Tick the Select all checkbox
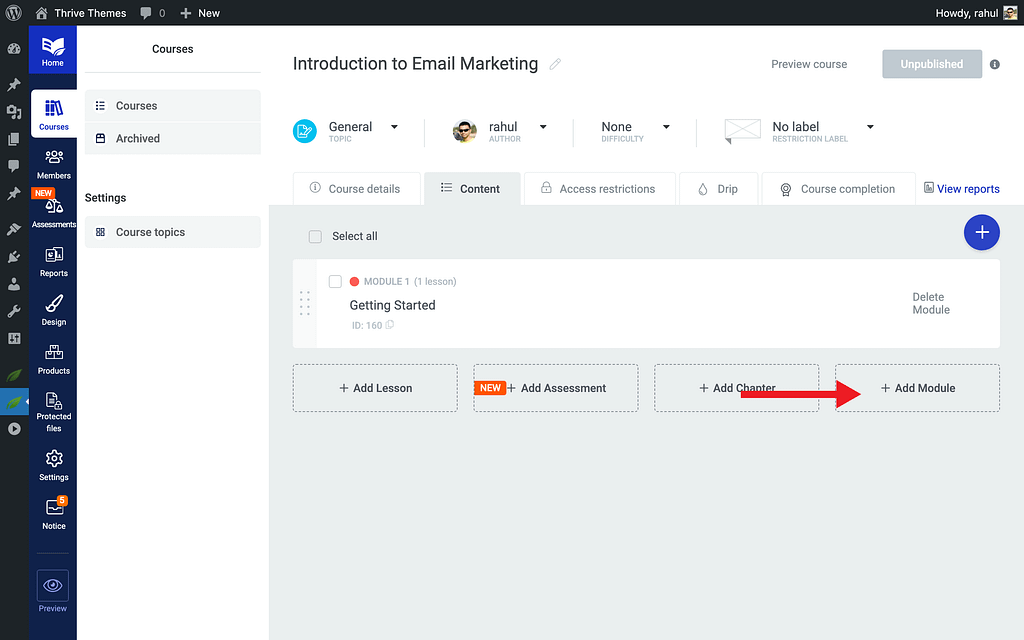Image resolution: width=1024 pixels, height=640 pixels. [x=315, y=237]
